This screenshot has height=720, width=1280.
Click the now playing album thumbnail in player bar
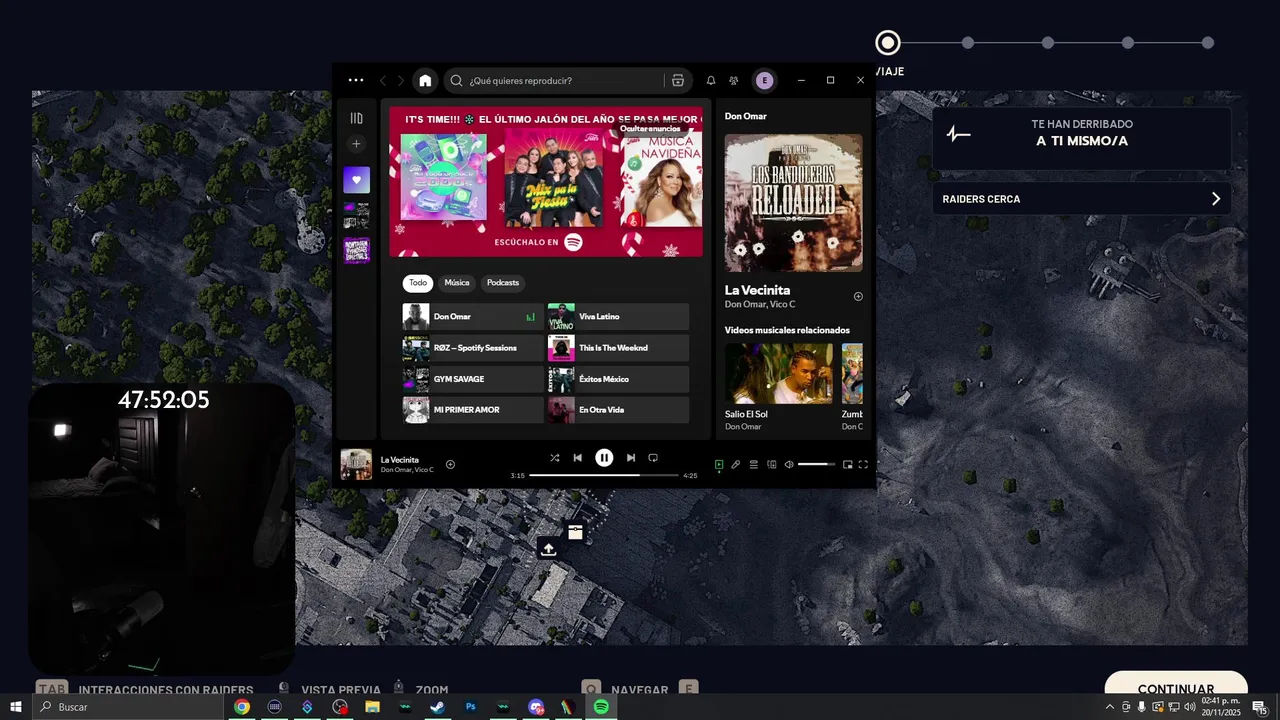[356, 465]
